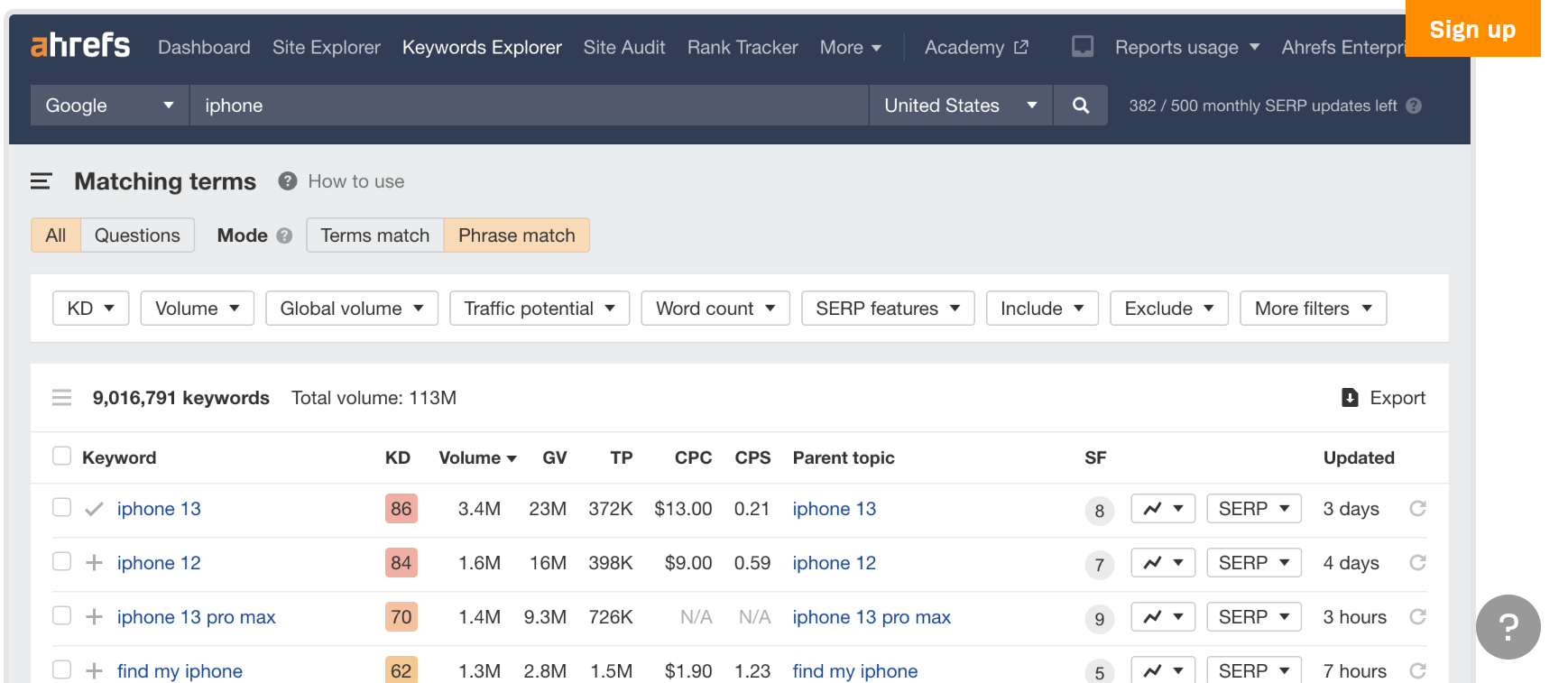Open the Word count filter dropdown

715,309
